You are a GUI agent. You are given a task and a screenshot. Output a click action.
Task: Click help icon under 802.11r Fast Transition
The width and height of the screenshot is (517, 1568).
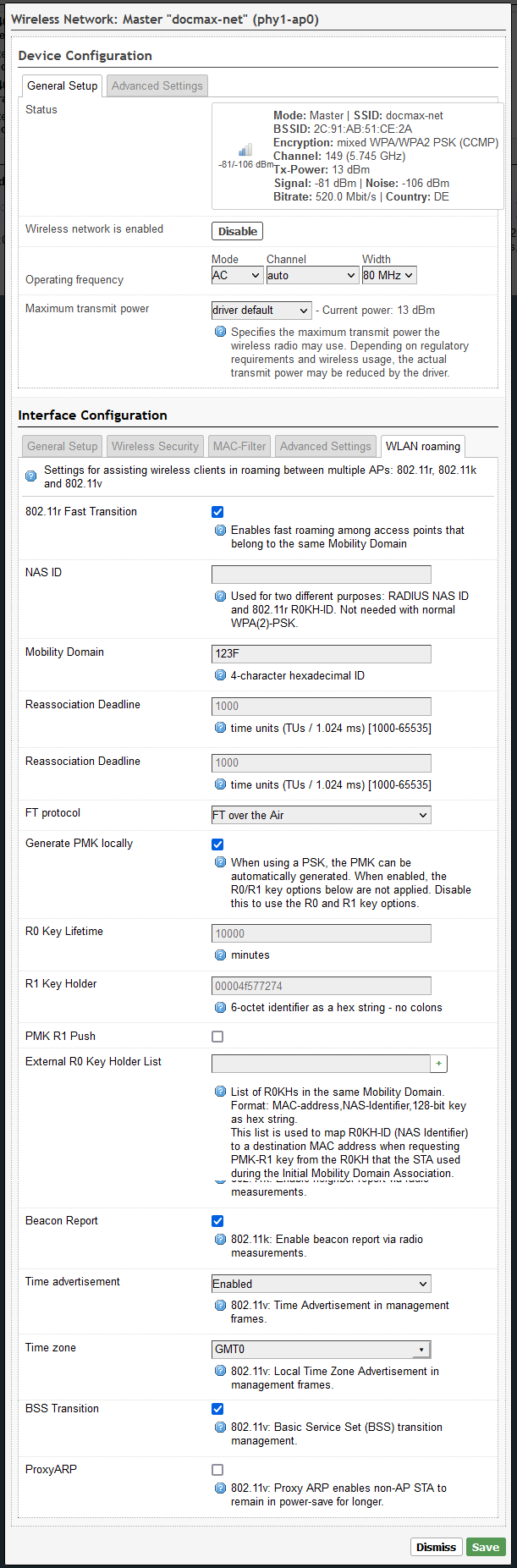pos(220,530)
